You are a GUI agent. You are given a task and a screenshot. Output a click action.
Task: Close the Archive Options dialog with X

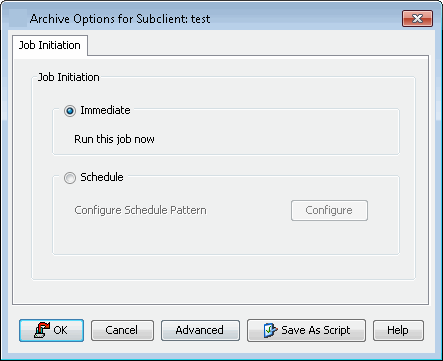(417, 18)
